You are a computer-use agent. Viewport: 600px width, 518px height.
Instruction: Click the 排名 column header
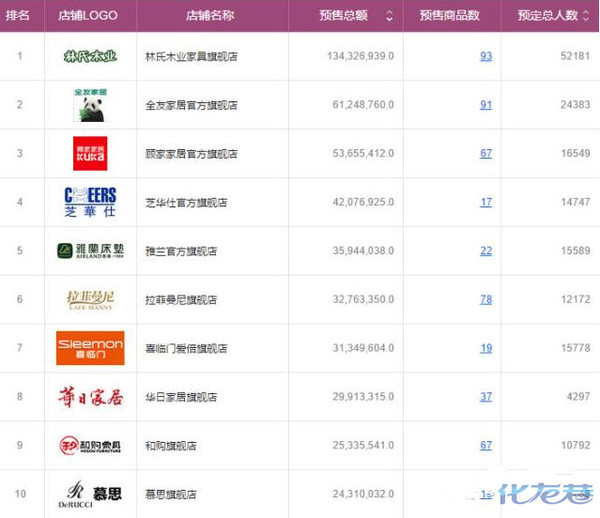[18, 15]
